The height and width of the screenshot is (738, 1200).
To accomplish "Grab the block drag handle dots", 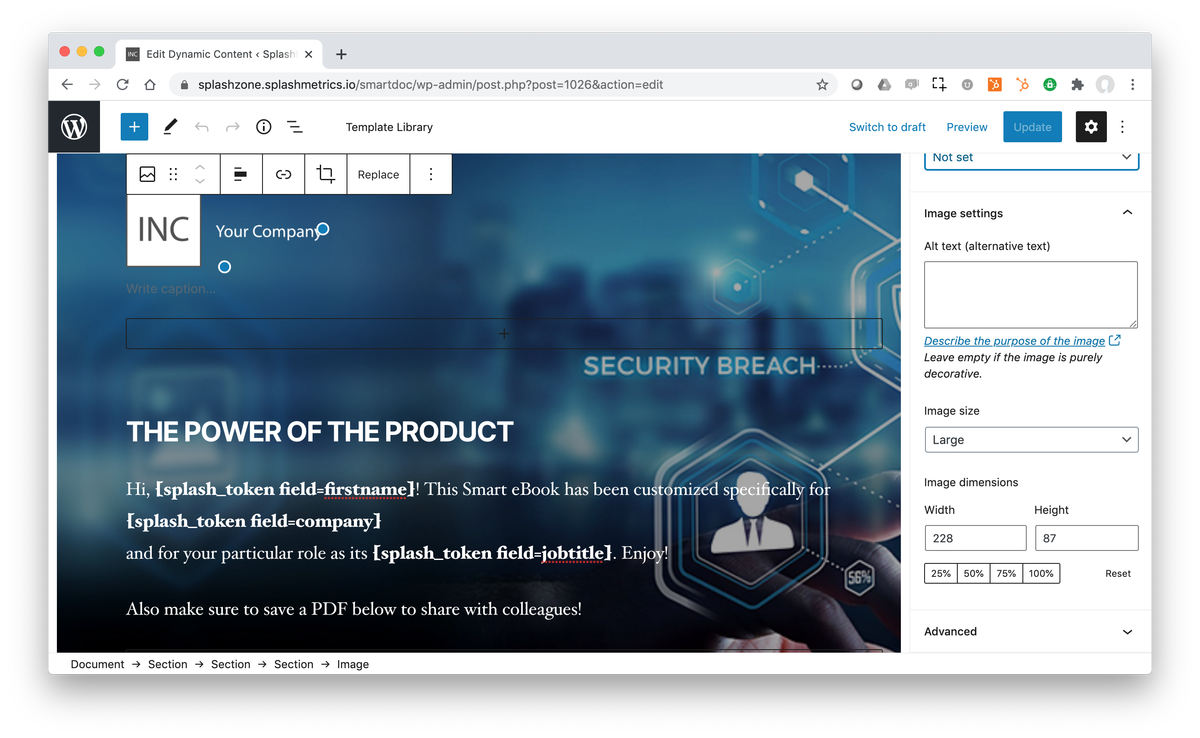I will point(173,174).
